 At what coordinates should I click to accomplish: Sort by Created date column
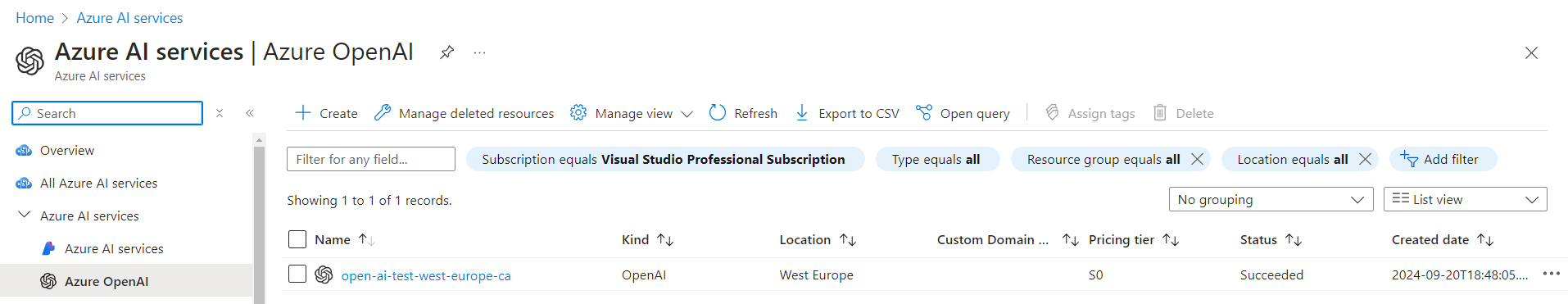pyautogui.click(x=1443, y=240)
